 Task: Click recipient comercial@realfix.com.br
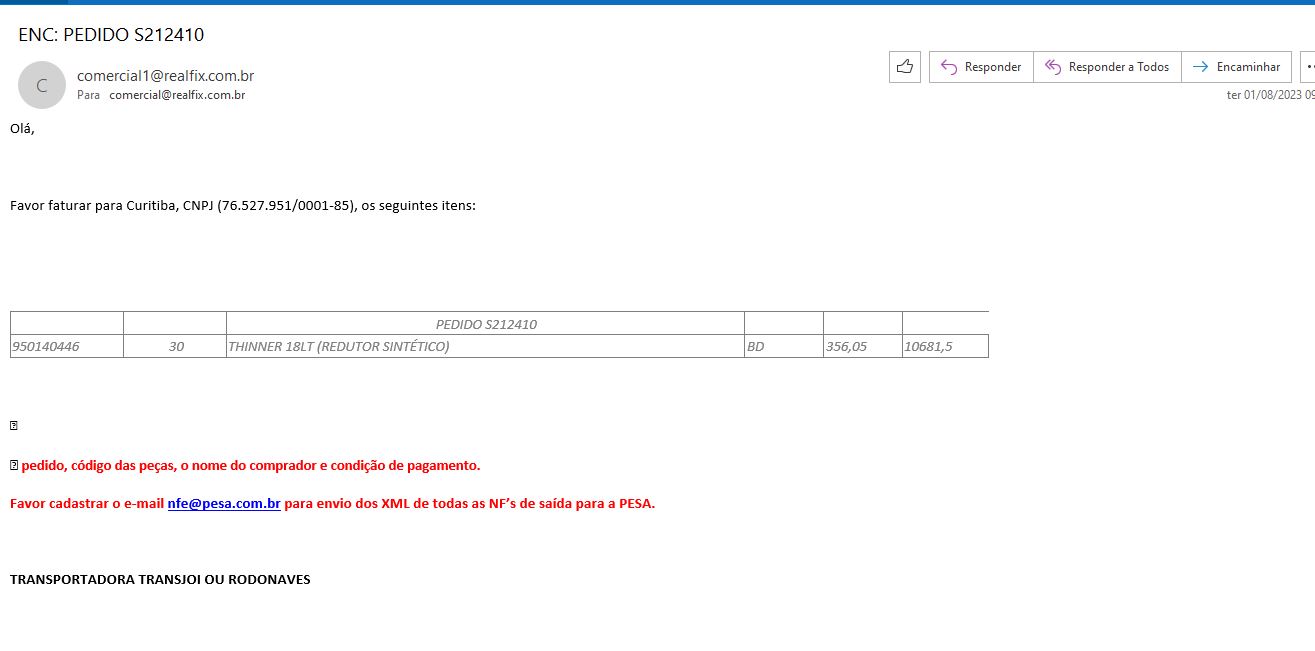click(177, 95)
